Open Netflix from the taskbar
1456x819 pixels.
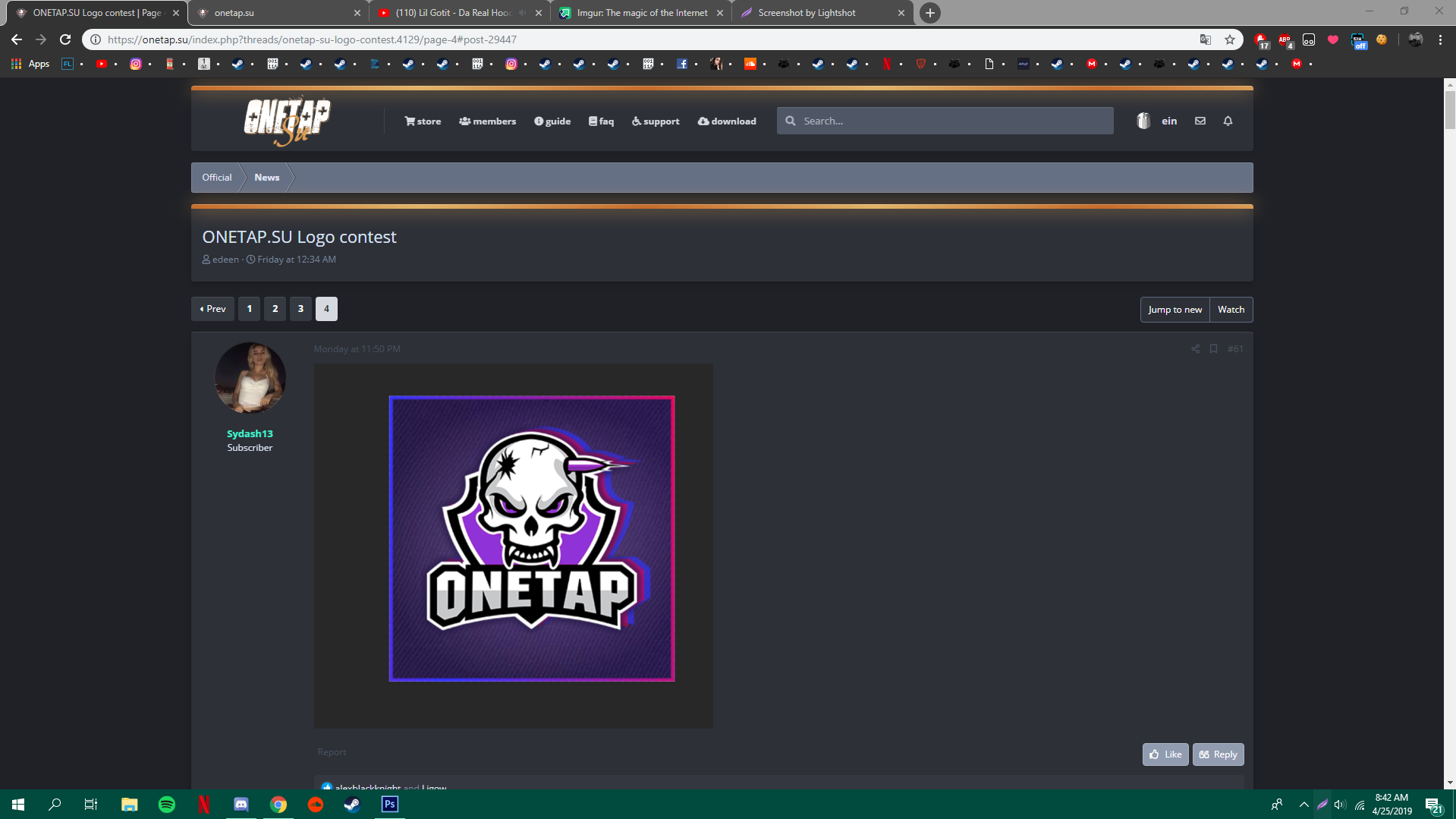click(204, 805)
